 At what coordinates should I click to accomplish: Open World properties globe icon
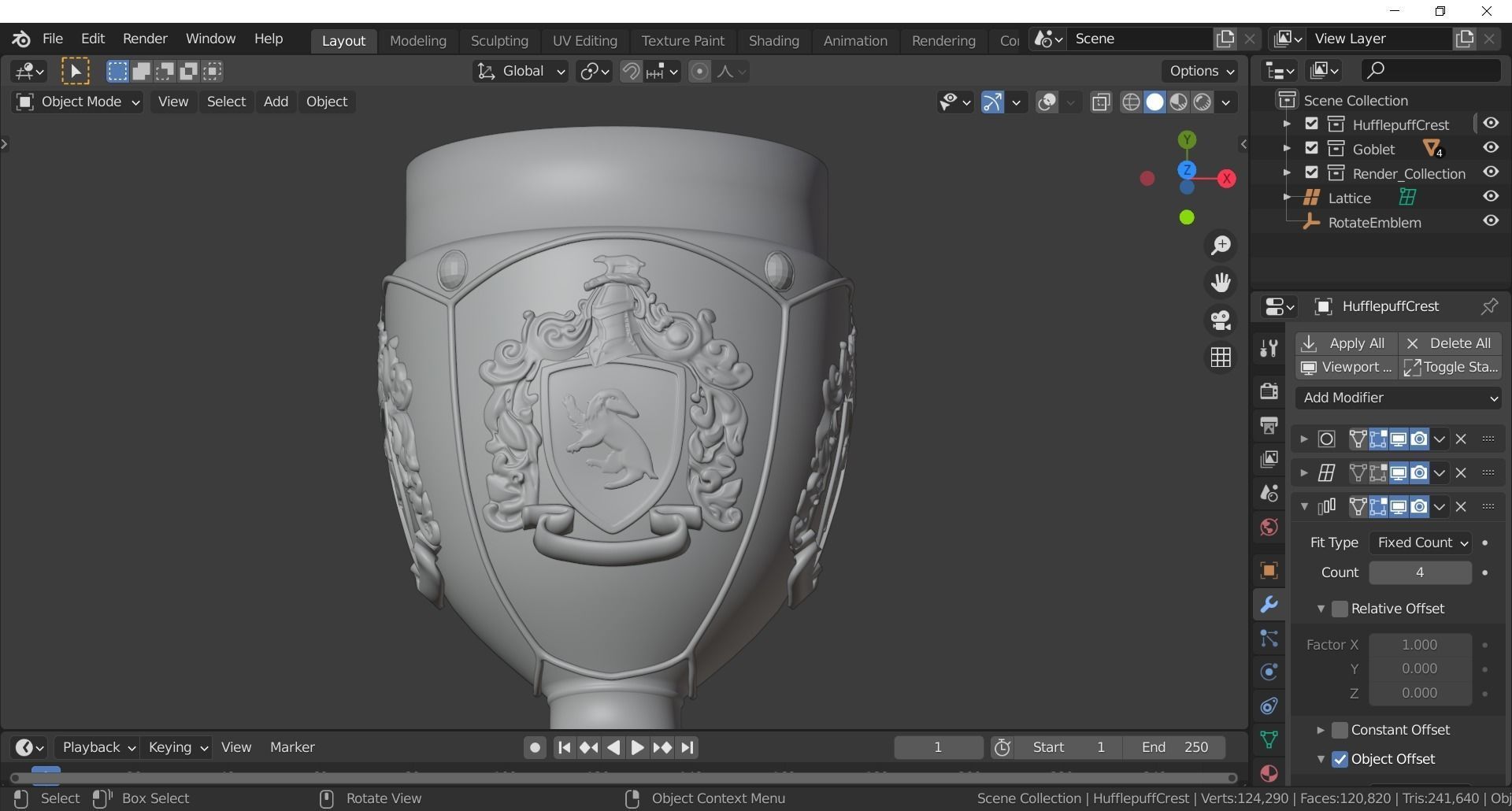1269,527
